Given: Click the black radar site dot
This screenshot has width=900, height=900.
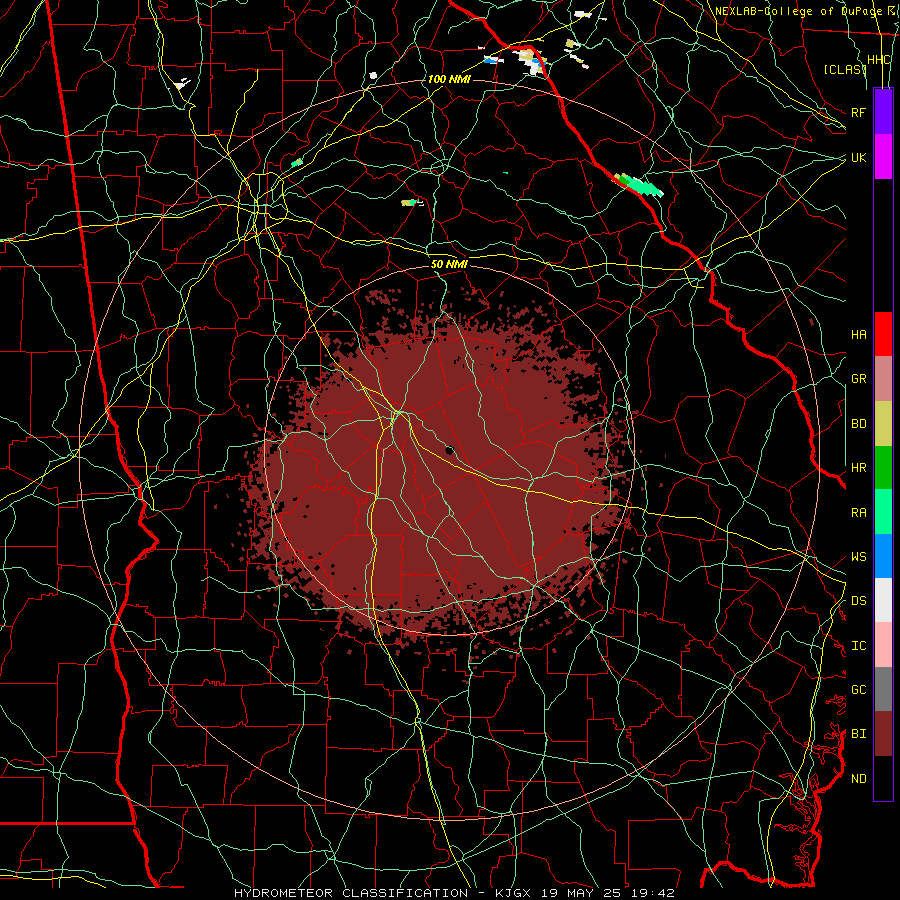Looking at the screenshot, I should pos(449,451).
